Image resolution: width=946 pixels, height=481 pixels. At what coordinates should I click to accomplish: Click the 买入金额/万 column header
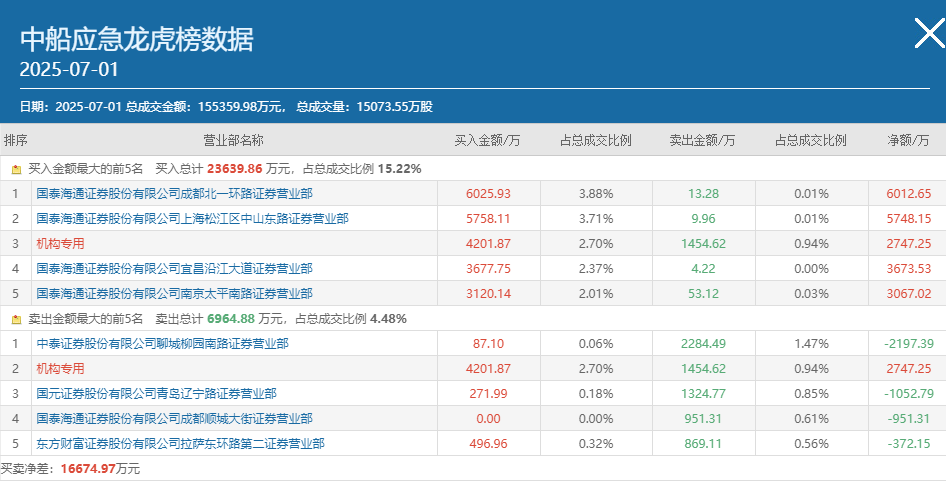(487, 141)
